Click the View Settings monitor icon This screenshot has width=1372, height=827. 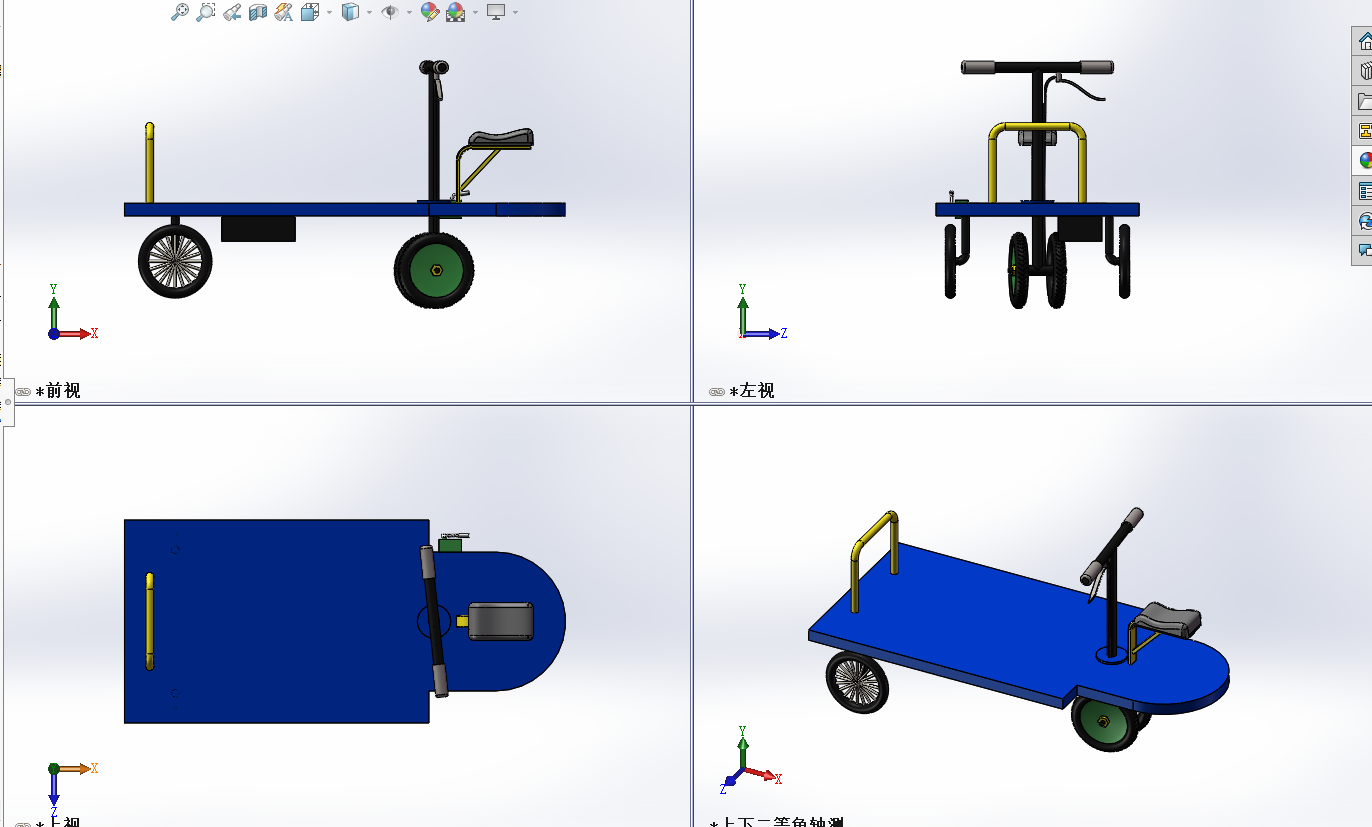click(496, 12)
